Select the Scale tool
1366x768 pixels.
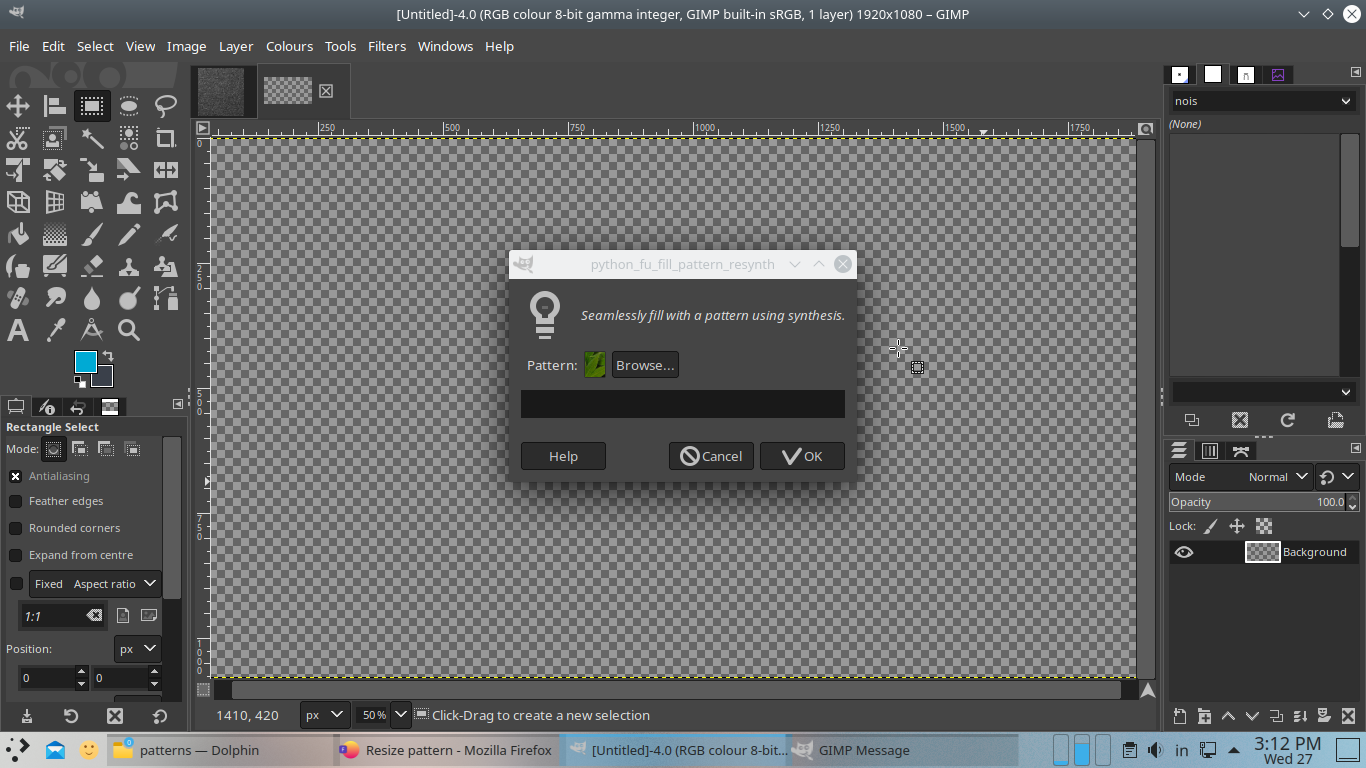(x=92, y=170)
